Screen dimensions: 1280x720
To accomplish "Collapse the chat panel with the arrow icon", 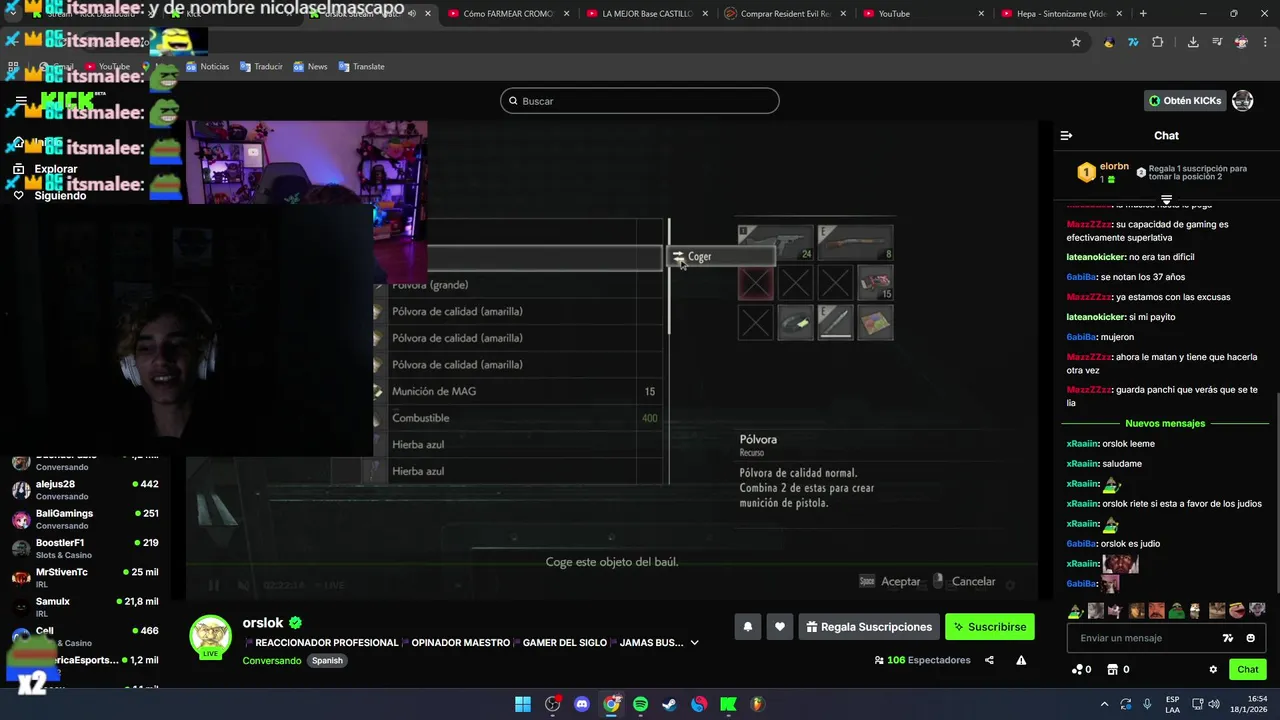I will pos(1066,136).
